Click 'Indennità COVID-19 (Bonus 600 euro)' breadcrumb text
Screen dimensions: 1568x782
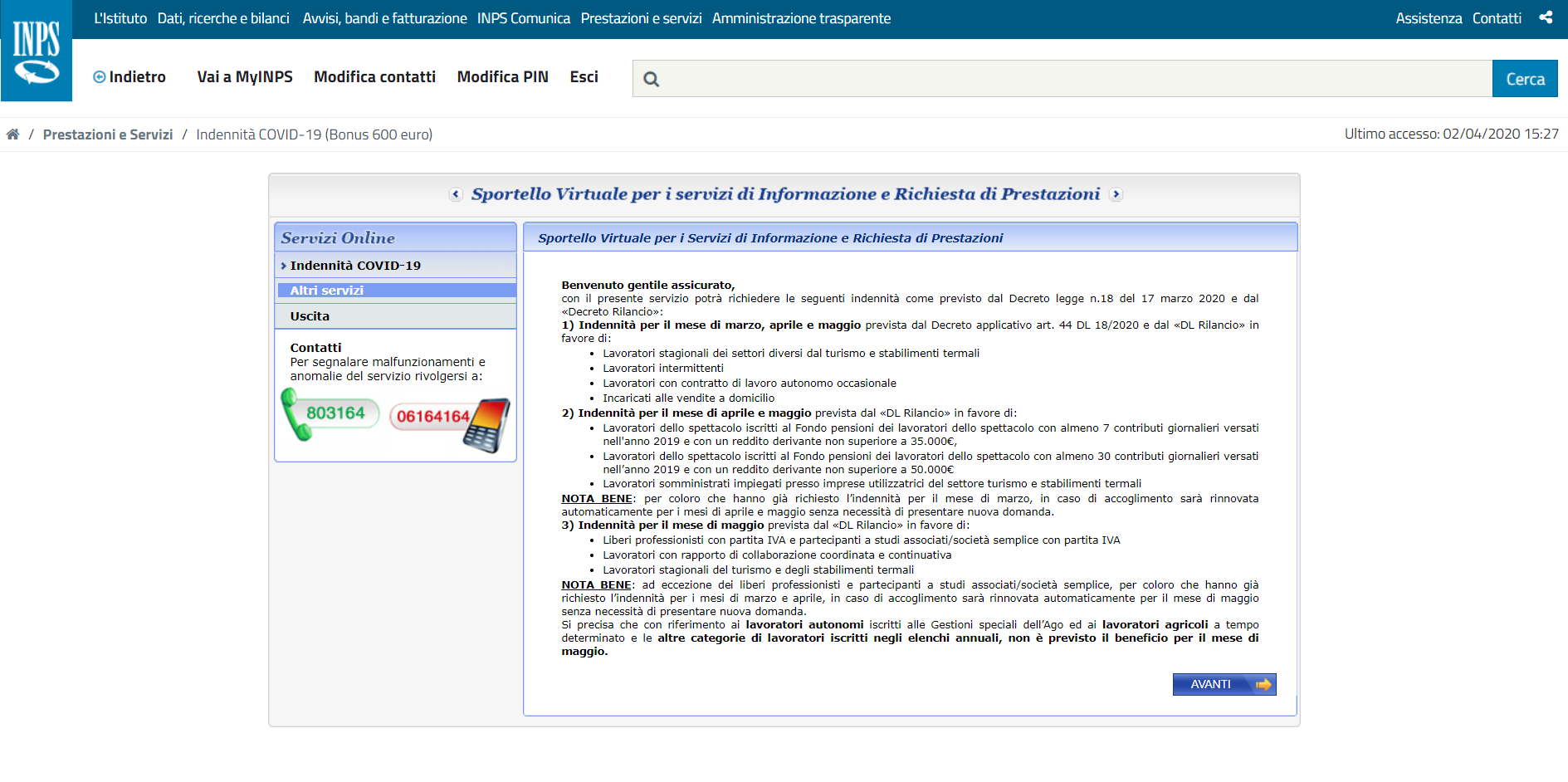[x=315, y=134]
